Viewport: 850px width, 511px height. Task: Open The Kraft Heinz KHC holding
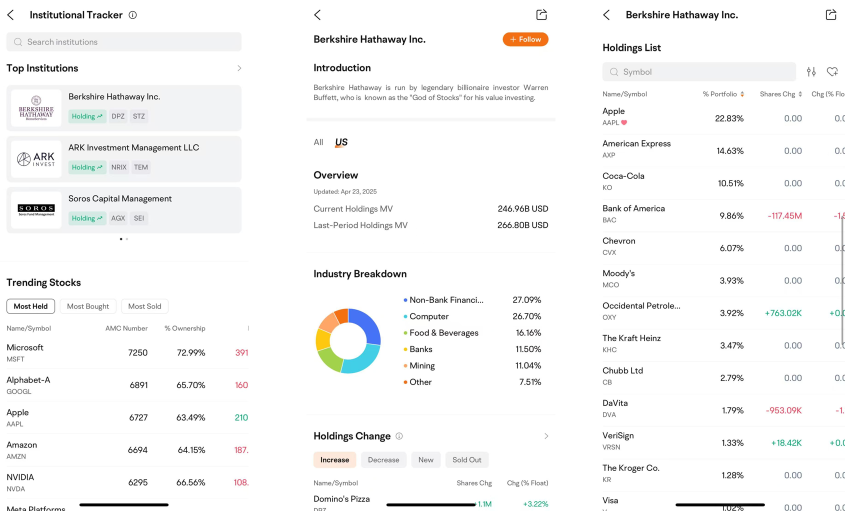pyautogui.click(x=723, y=346)
